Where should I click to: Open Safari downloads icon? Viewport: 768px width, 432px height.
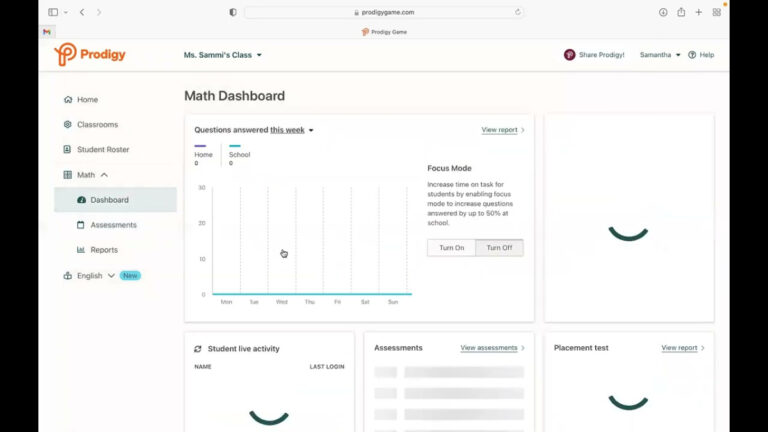[x=663, y=12]
